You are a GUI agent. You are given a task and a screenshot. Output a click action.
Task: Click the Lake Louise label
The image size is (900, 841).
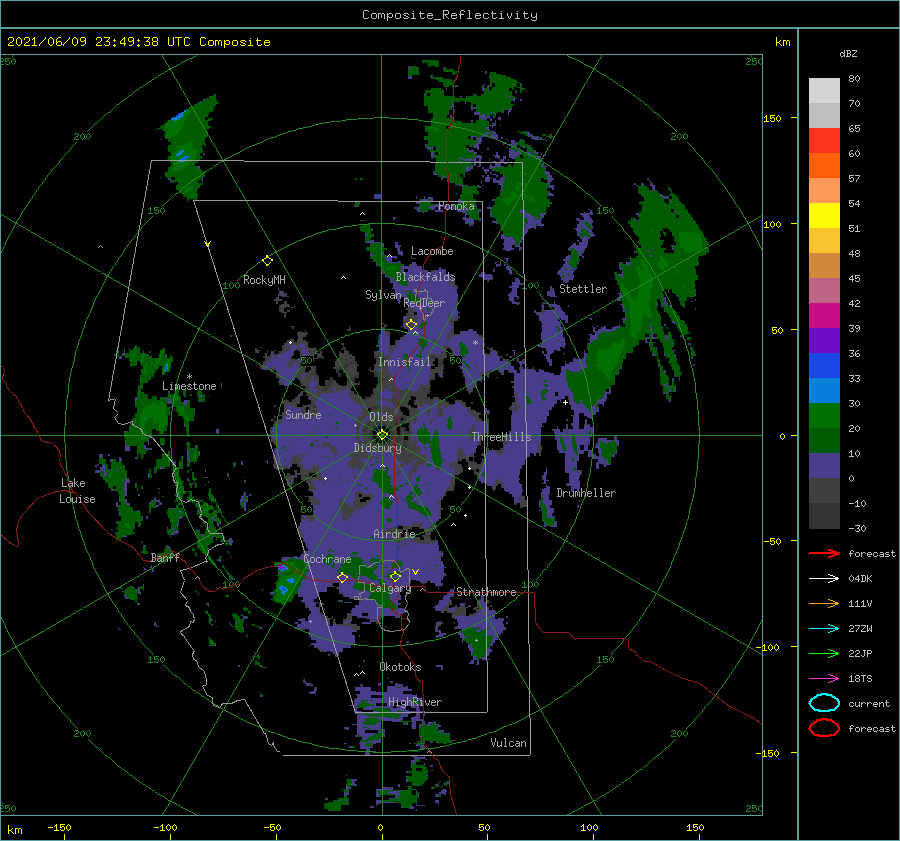pyautogui.click(x=77, y=491)
